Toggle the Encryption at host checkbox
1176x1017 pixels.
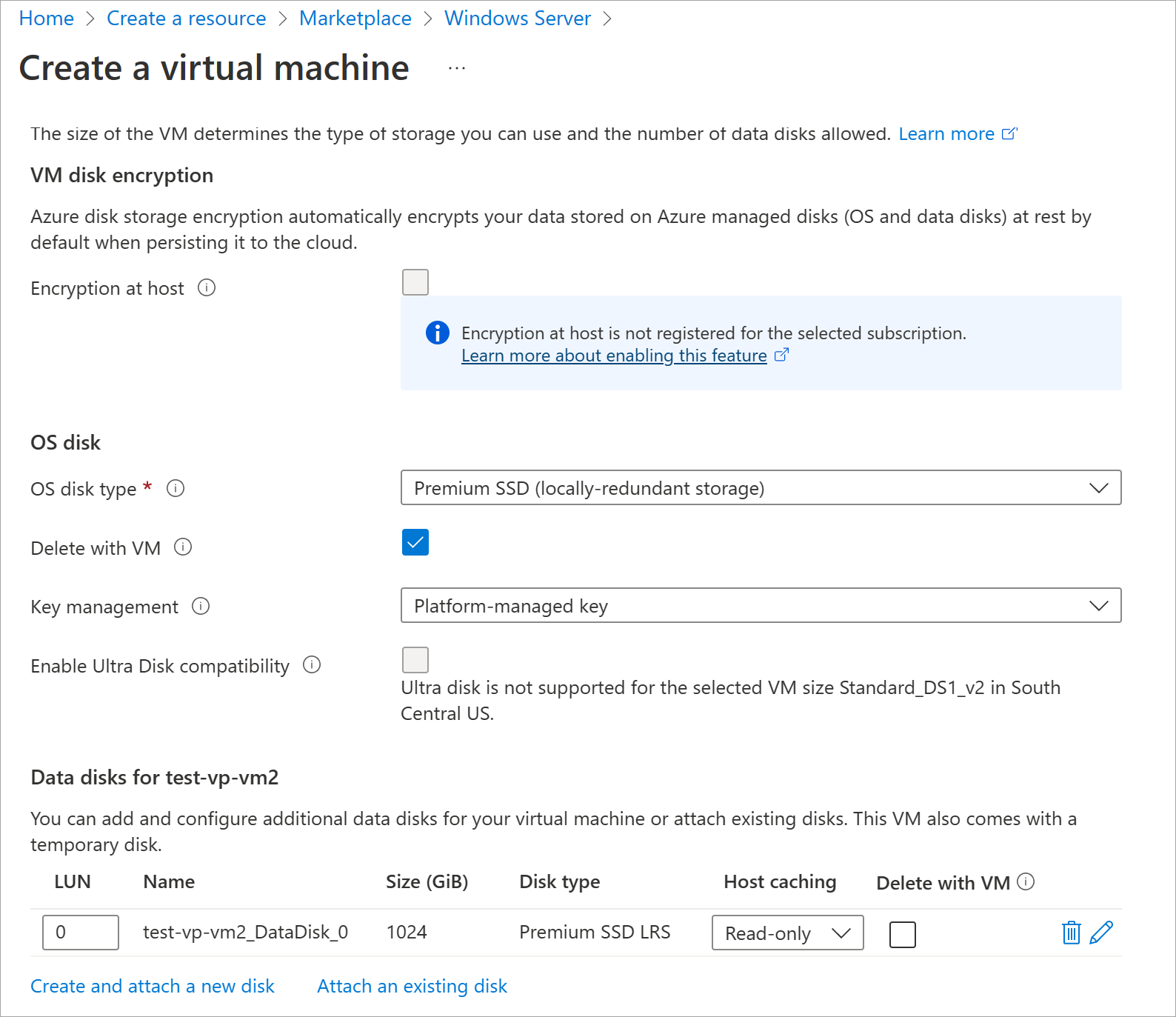tap(415, 282)
